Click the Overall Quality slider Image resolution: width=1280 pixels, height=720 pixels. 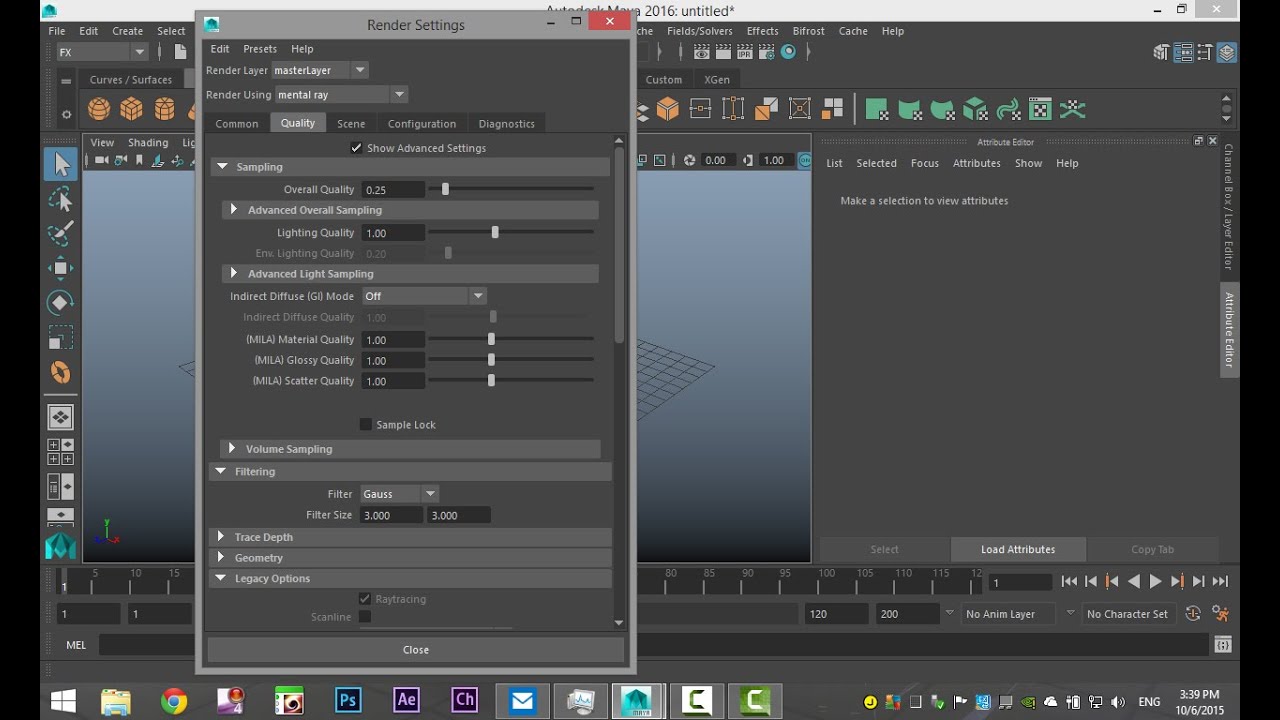tap(511, 189)
